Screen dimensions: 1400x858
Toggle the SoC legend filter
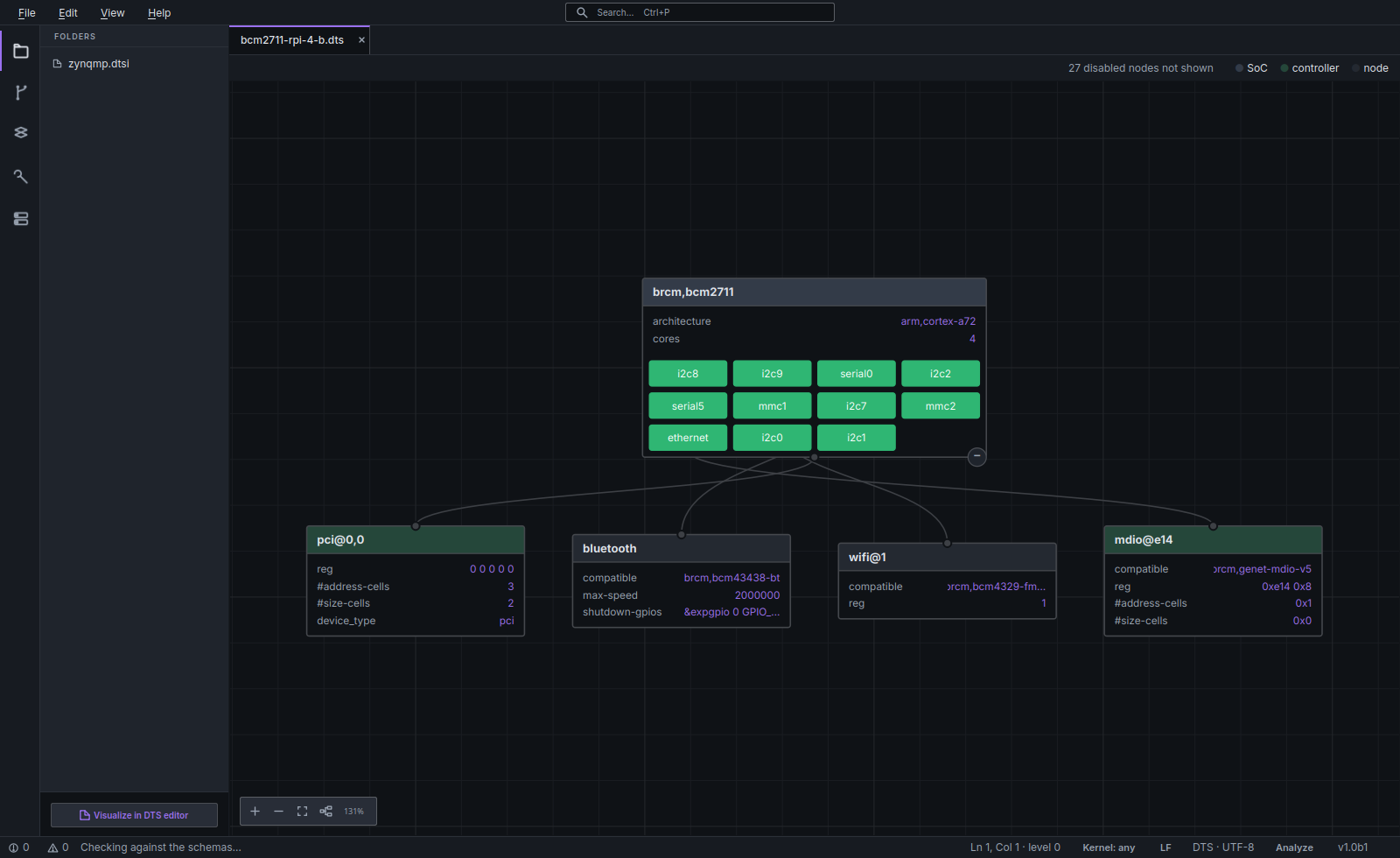point(1251,68)
